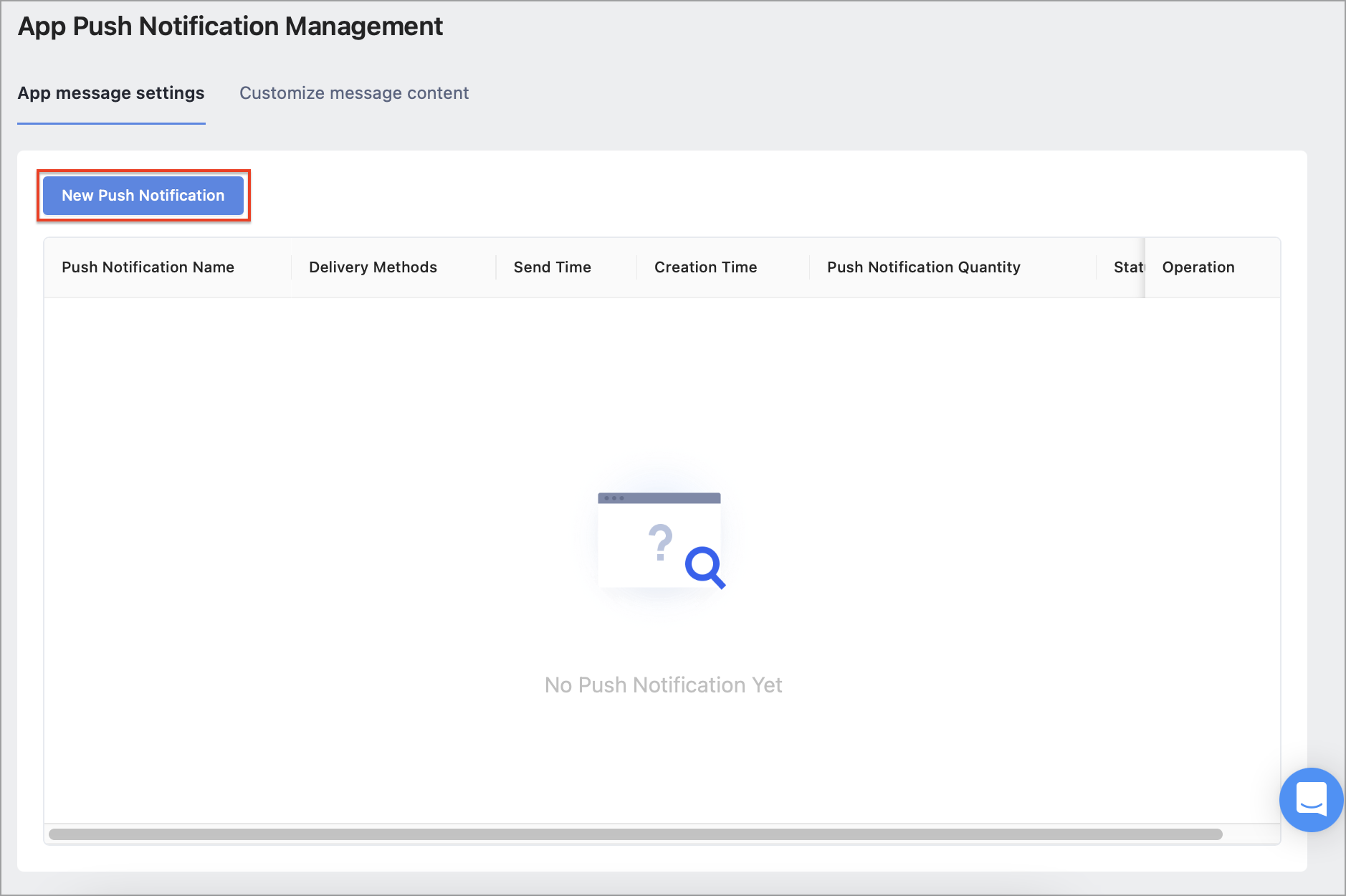Click the App Push Notification Management page title
This screenshot has height=896, width=1346.
click(x=230, y=26)
